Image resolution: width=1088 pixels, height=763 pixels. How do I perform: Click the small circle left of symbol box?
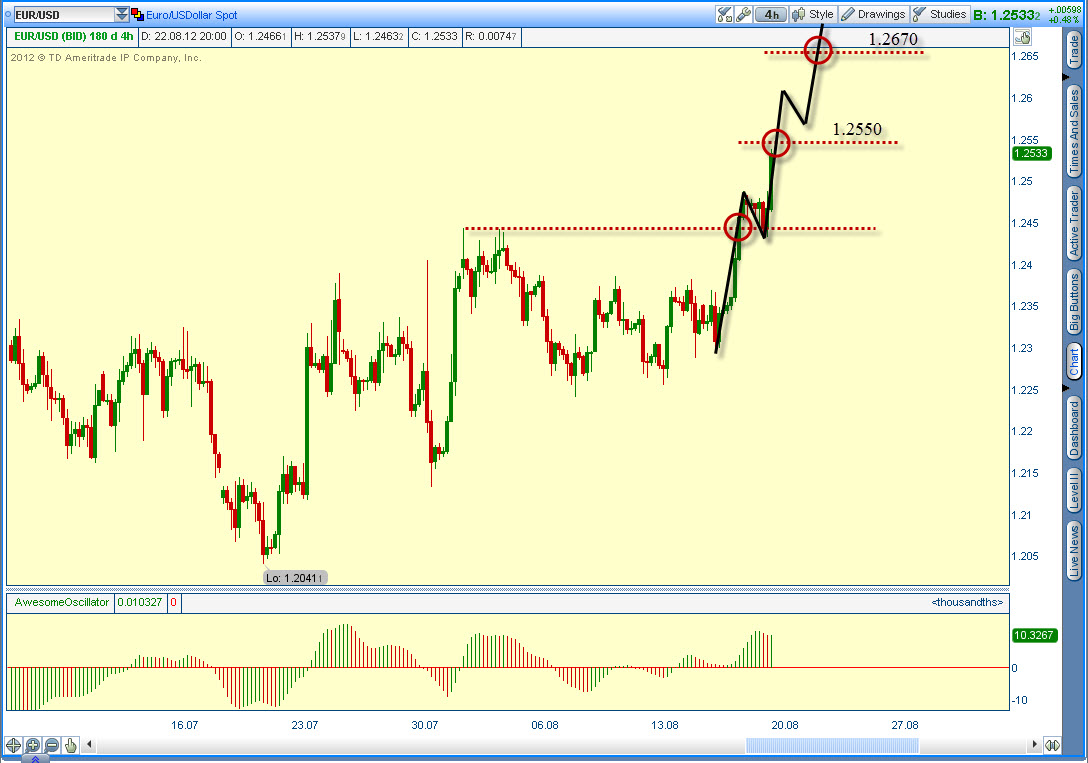point(8,14)
